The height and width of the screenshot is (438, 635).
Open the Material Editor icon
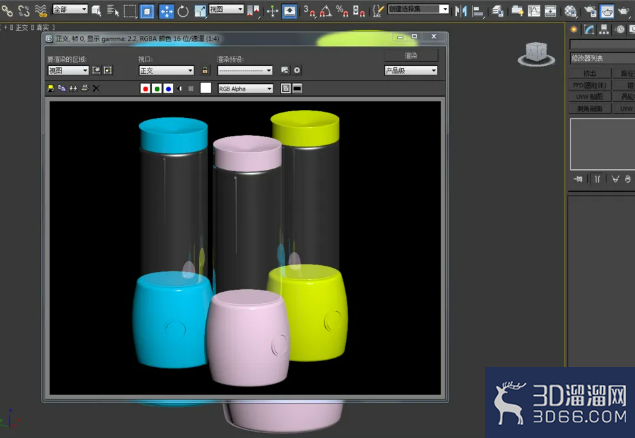coord(570,11)
